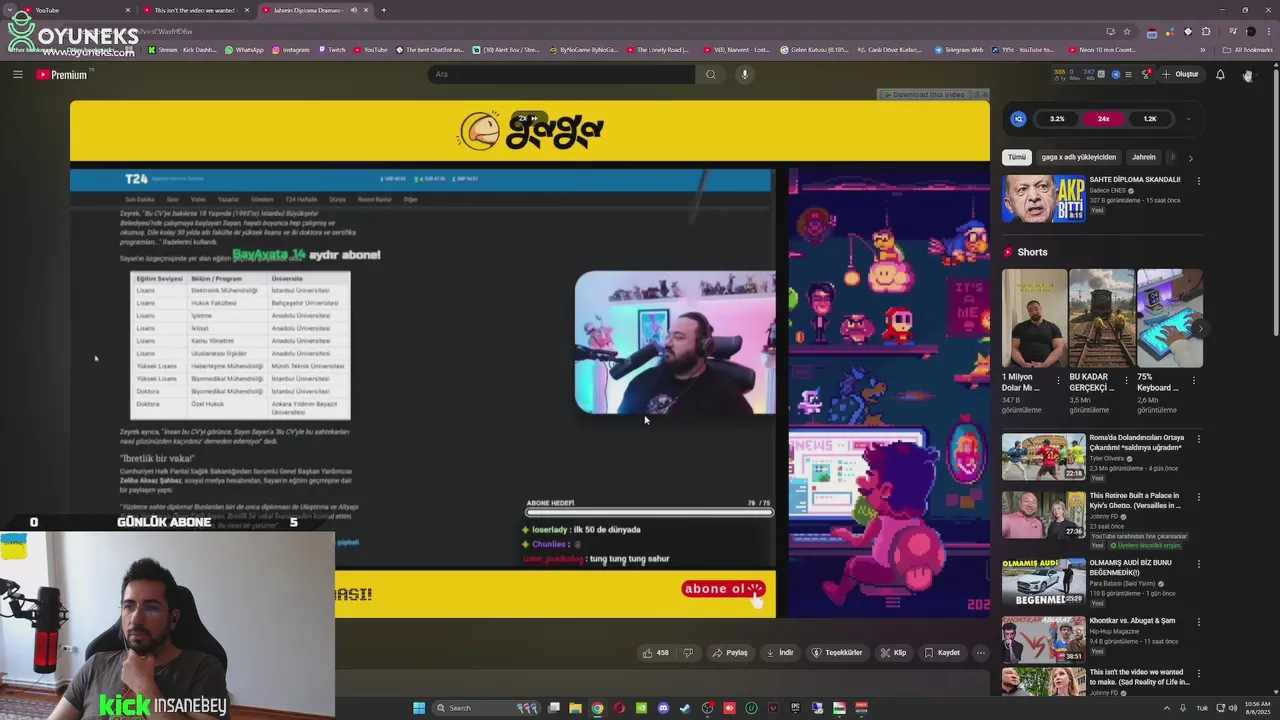
Task: Show more filter chips with right chevron
Action: (x=1190, y=157)
